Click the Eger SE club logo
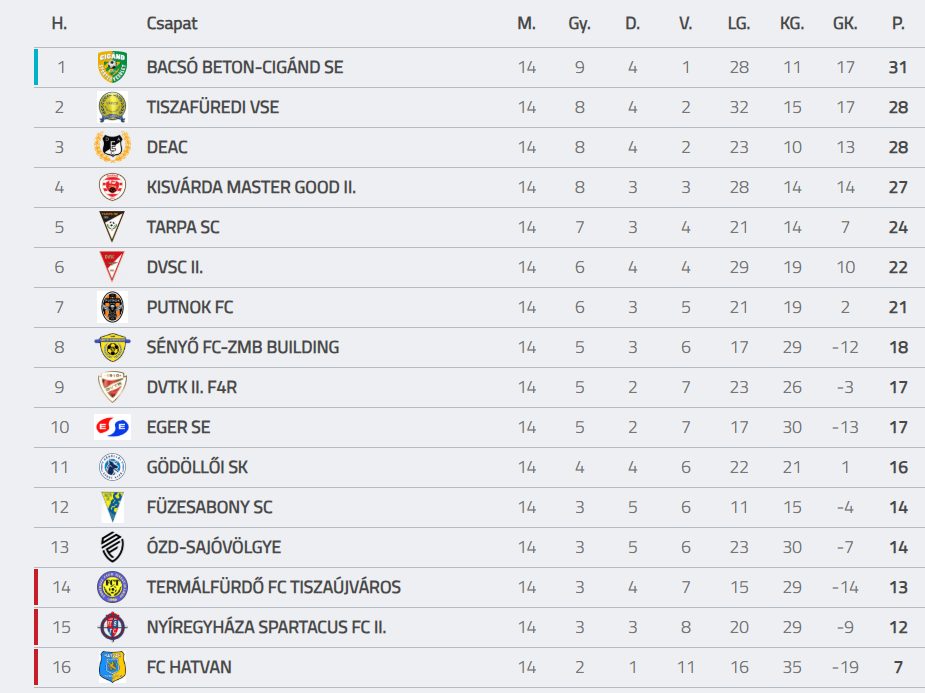Viewport: 925px width, 693px height. pos(112,427)
